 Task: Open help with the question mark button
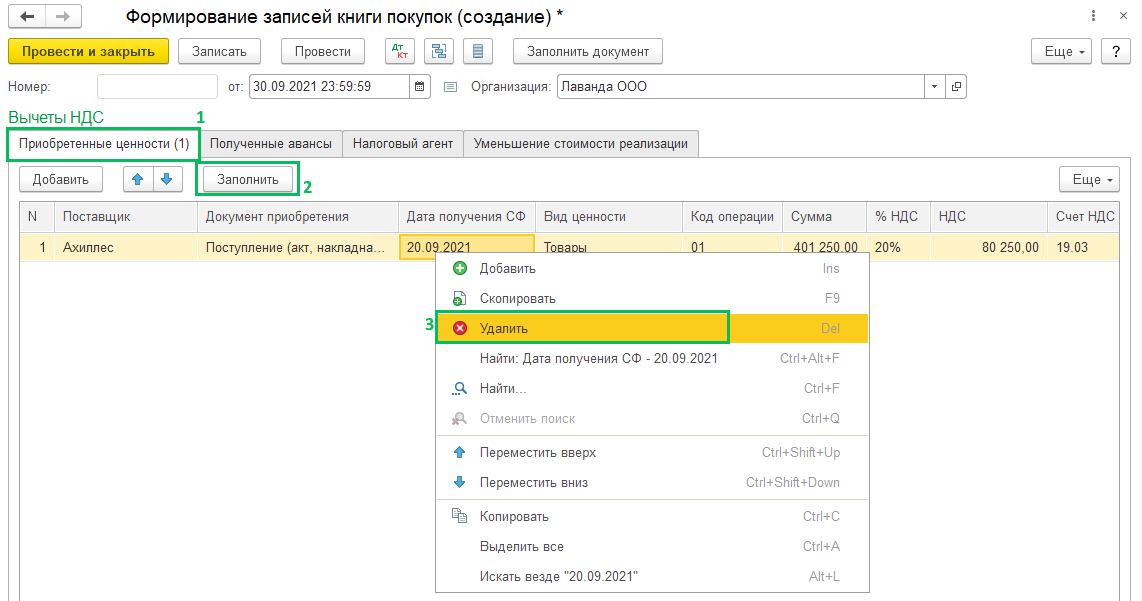click(1115, 51)
